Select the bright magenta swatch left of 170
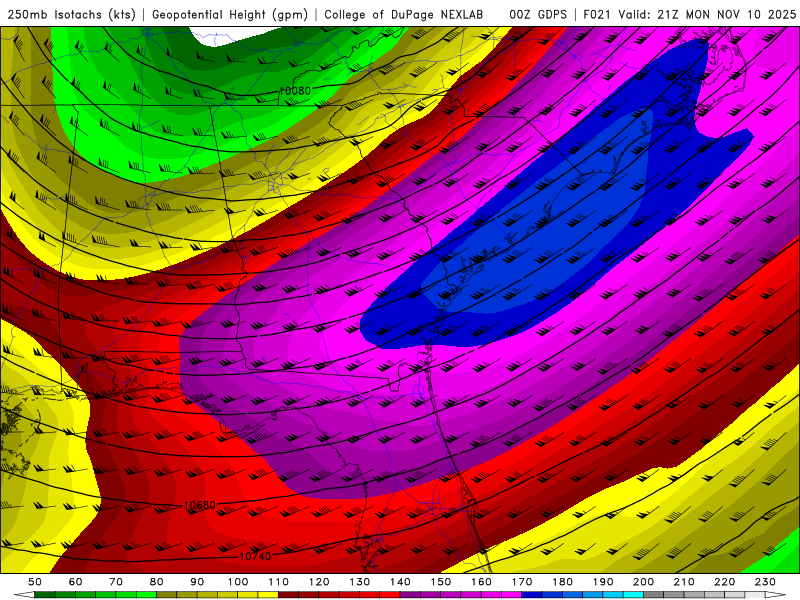The image size is (800, 600). click(x=511, y=595)
